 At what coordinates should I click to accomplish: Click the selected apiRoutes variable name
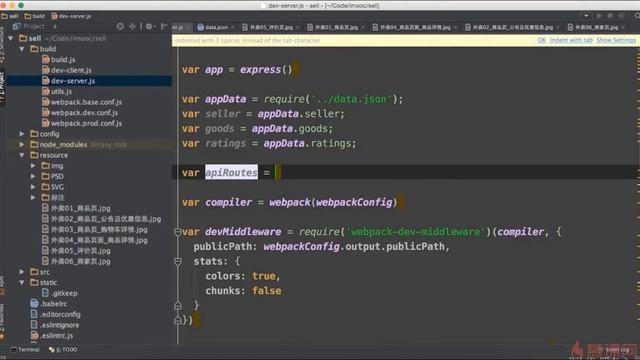pos(231,173)
